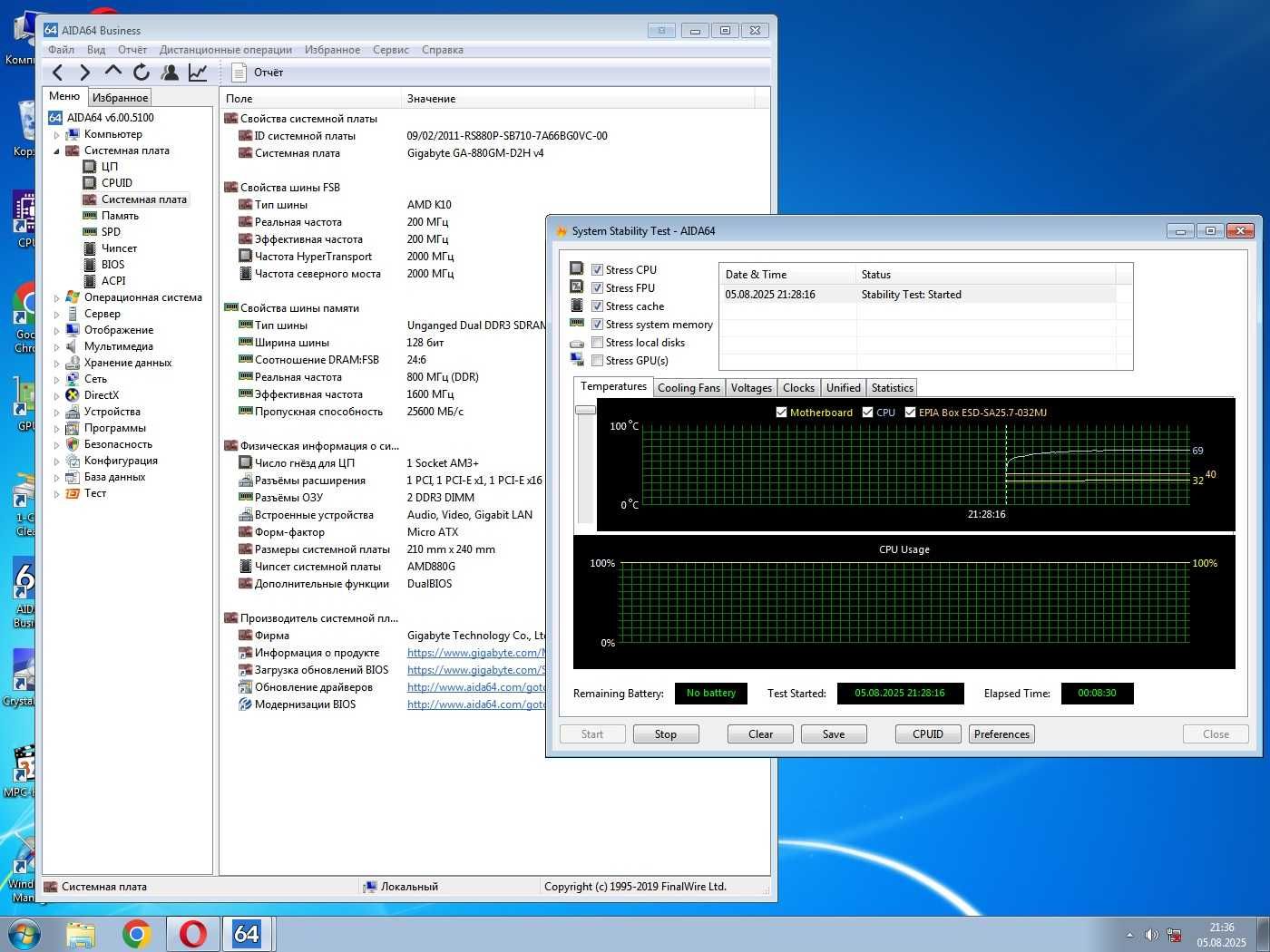Open the Windows Start menu orb
This screenshot has width=1270, height=952.
[23, 933]
